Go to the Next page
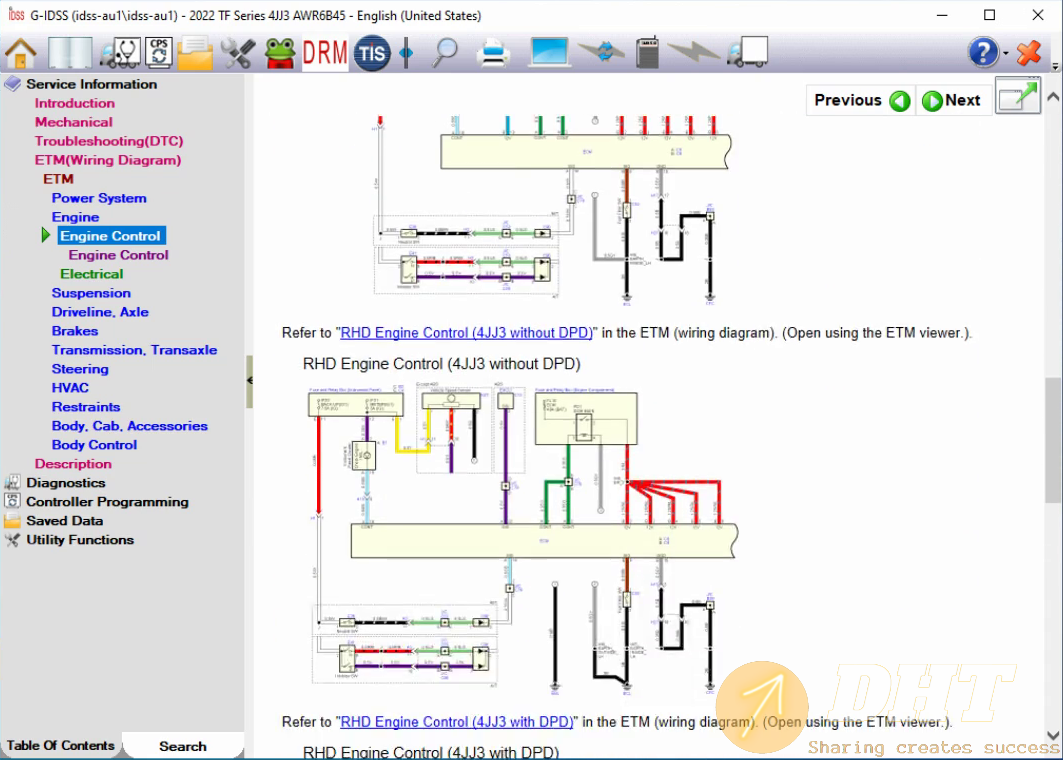Viewport: 1063px width, 760px height. pyautogui.click(x=951, y=100)
